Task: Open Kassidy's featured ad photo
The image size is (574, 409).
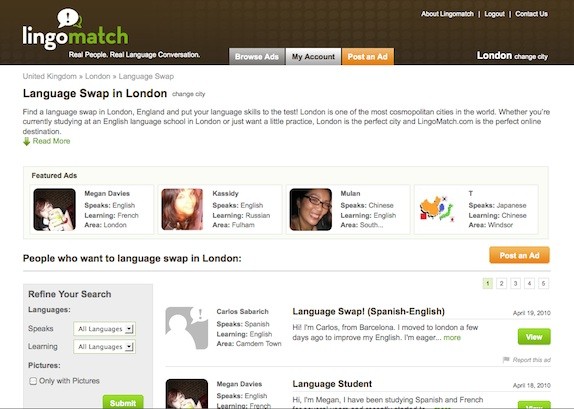Action: click(182, 209)
